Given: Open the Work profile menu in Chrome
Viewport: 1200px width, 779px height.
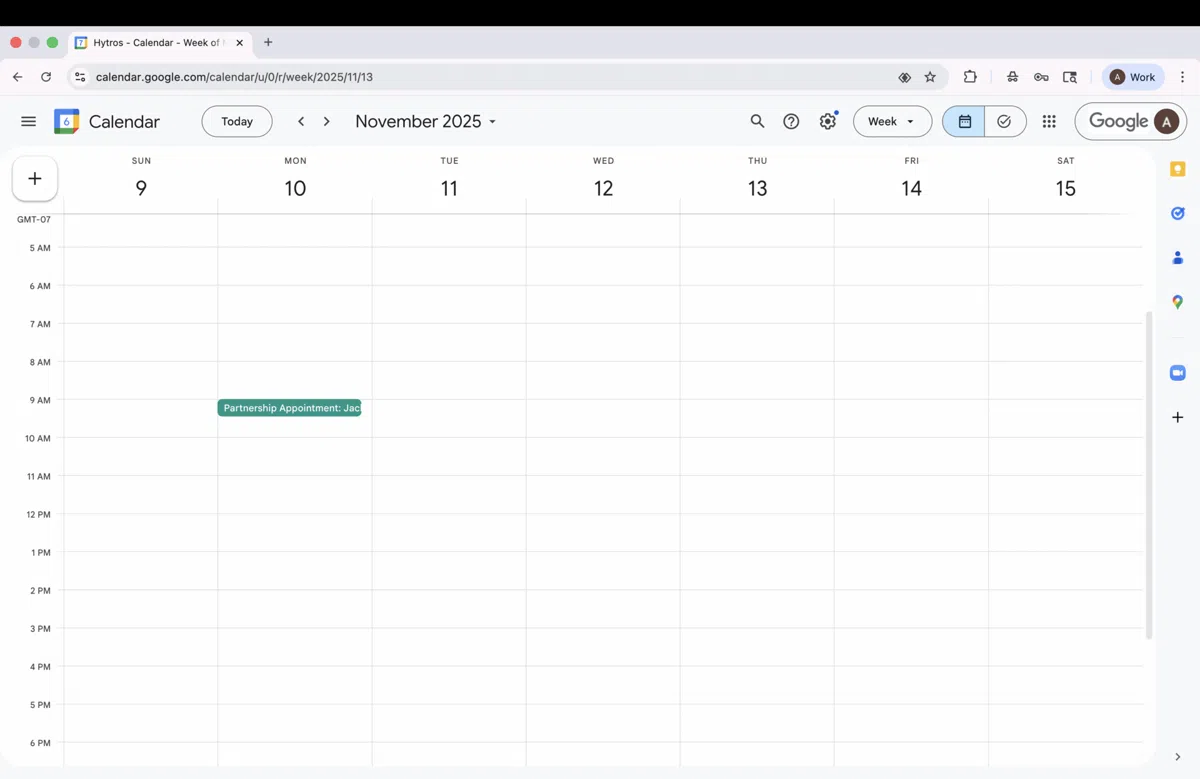Looking at the screenshot, I should tap(1133, 77).
